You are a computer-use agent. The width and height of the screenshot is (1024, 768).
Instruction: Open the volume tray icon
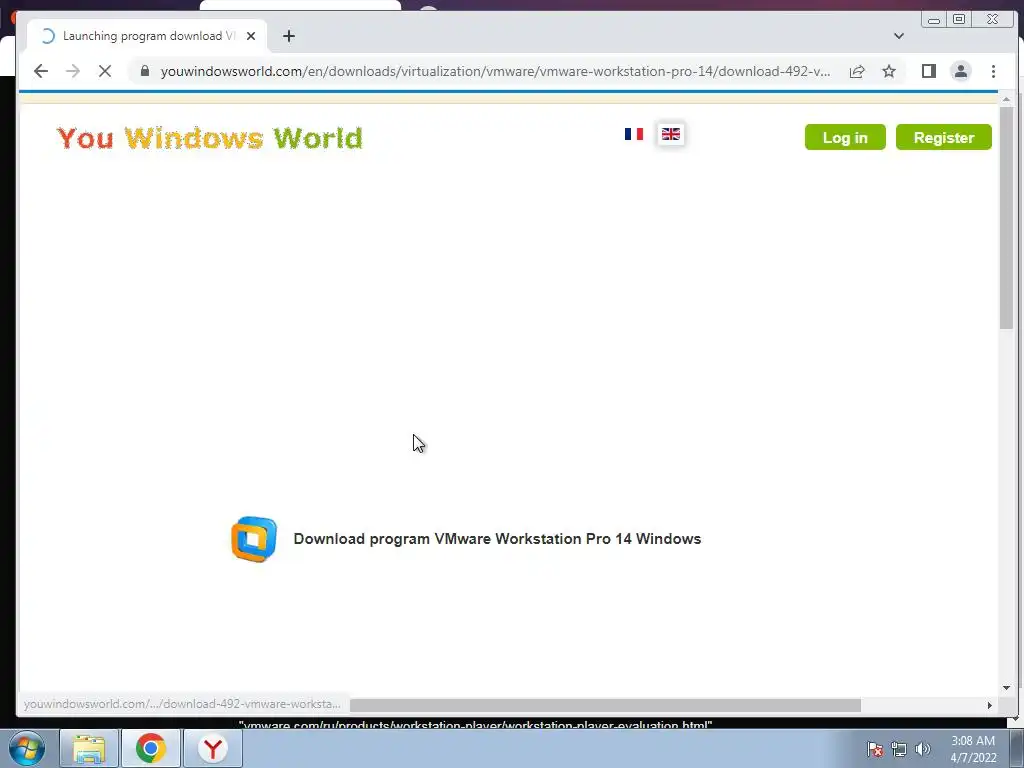(923, 749)
